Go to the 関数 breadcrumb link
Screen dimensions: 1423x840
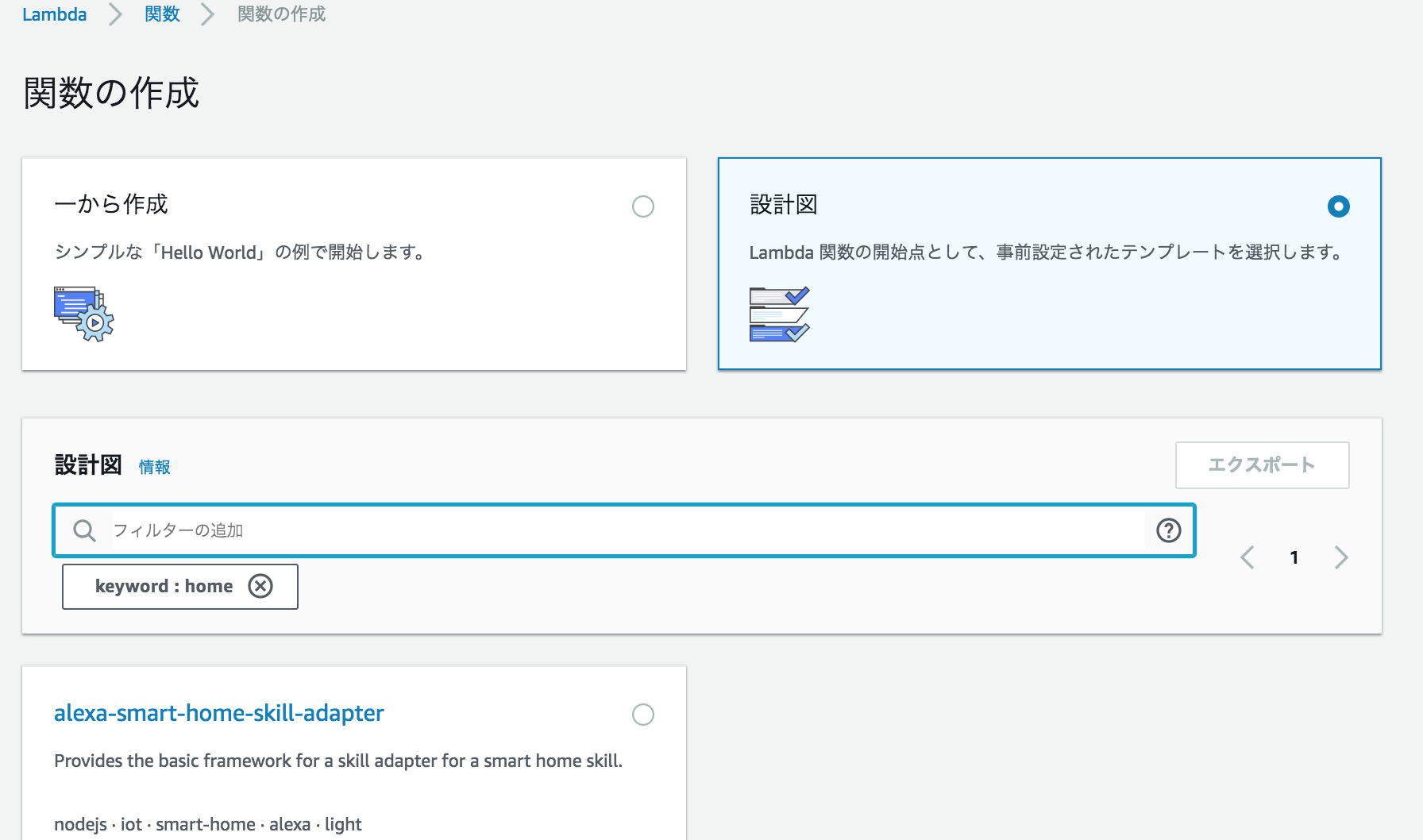[x=162, y=14]
